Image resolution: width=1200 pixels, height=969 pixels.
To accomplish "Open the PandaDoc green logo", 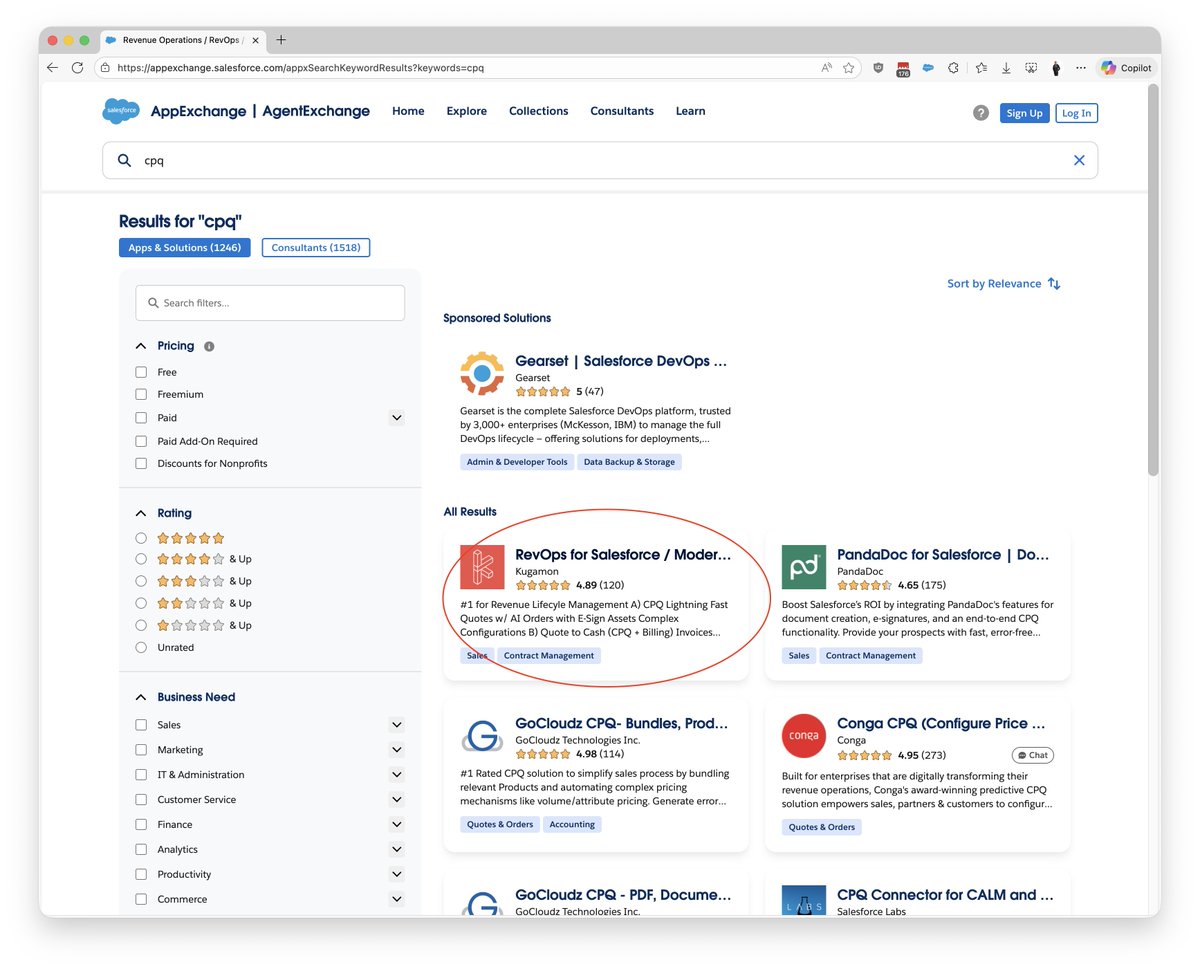I will point(804,567).
